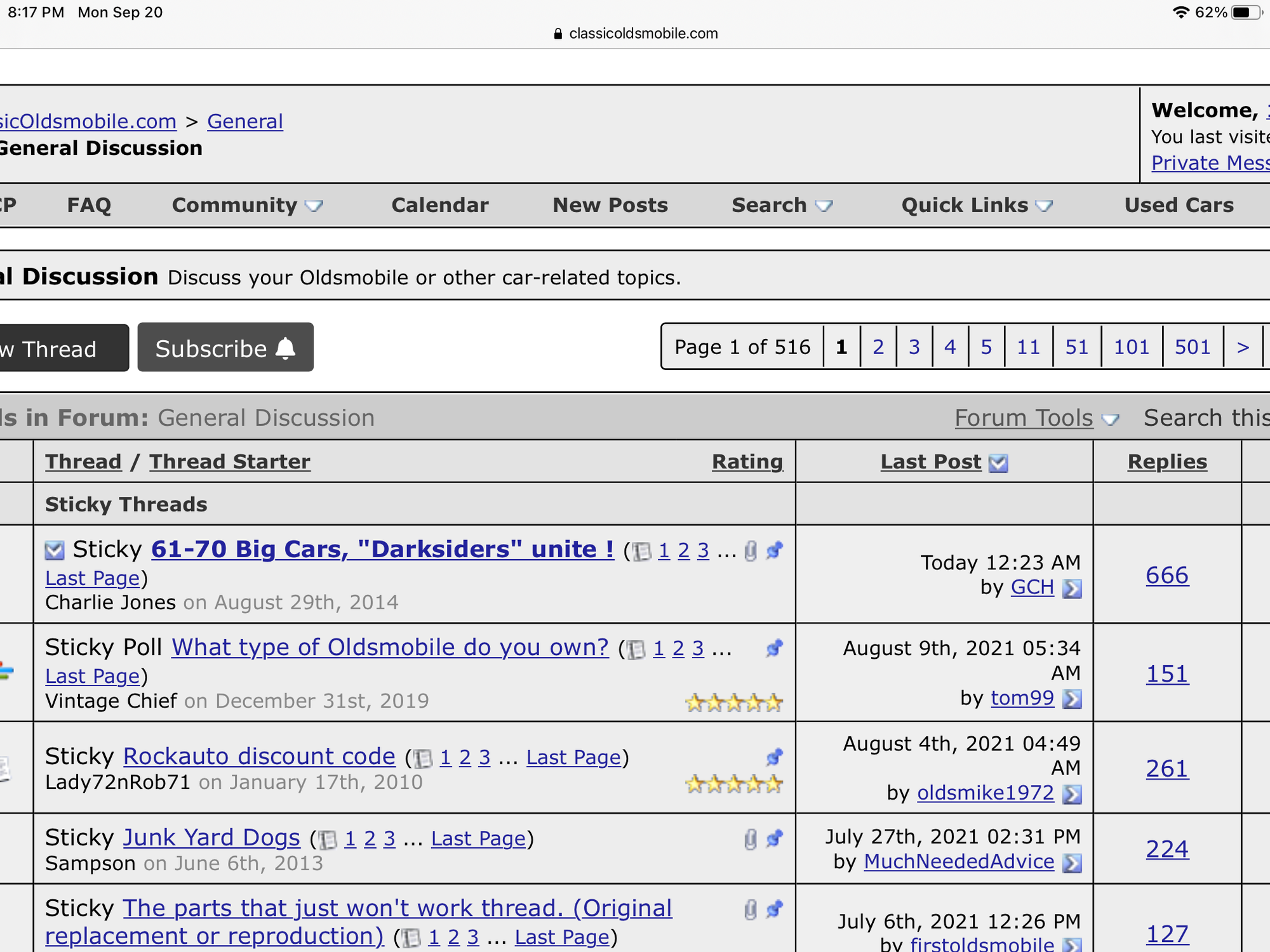1270x952 pixels.
Task: Click go-to-last-post arrow beside MuchNeededAdvice
Action: [1072, 863]
